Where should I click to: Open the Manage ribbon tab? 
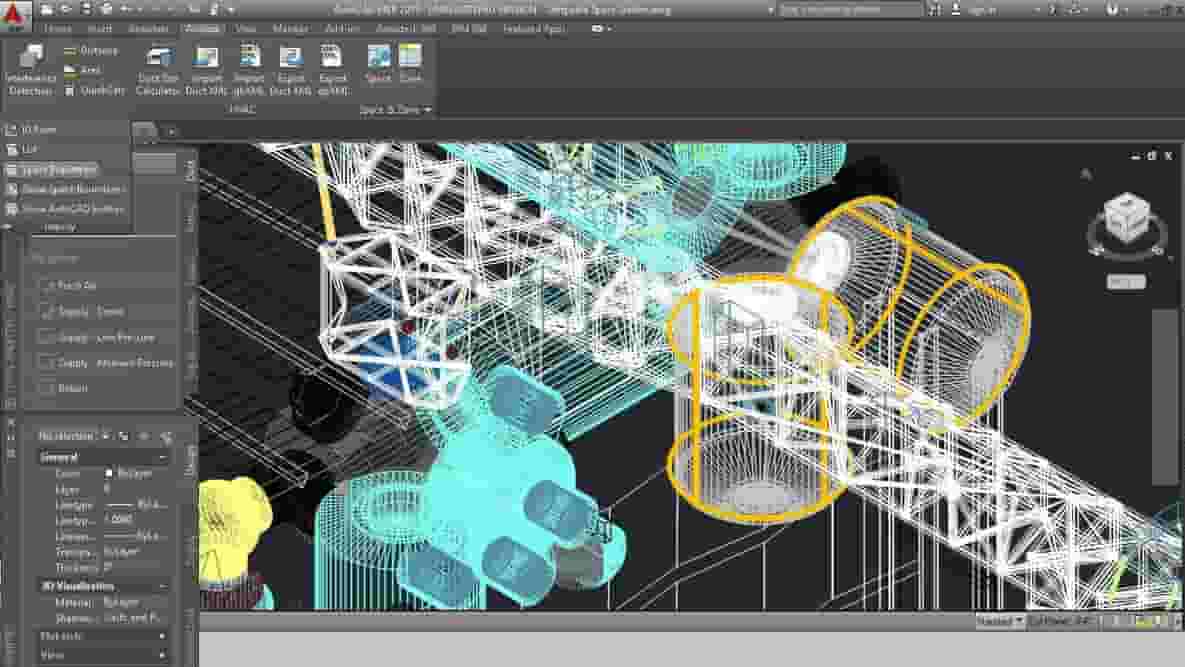(x=290, y=29)
